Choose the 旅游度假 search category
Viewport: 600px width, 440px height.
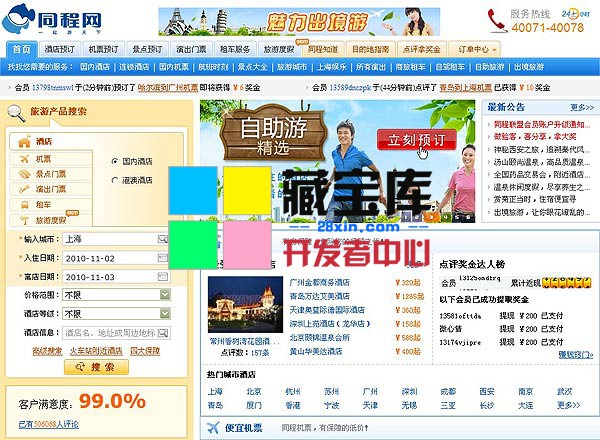tap(45, 219)
